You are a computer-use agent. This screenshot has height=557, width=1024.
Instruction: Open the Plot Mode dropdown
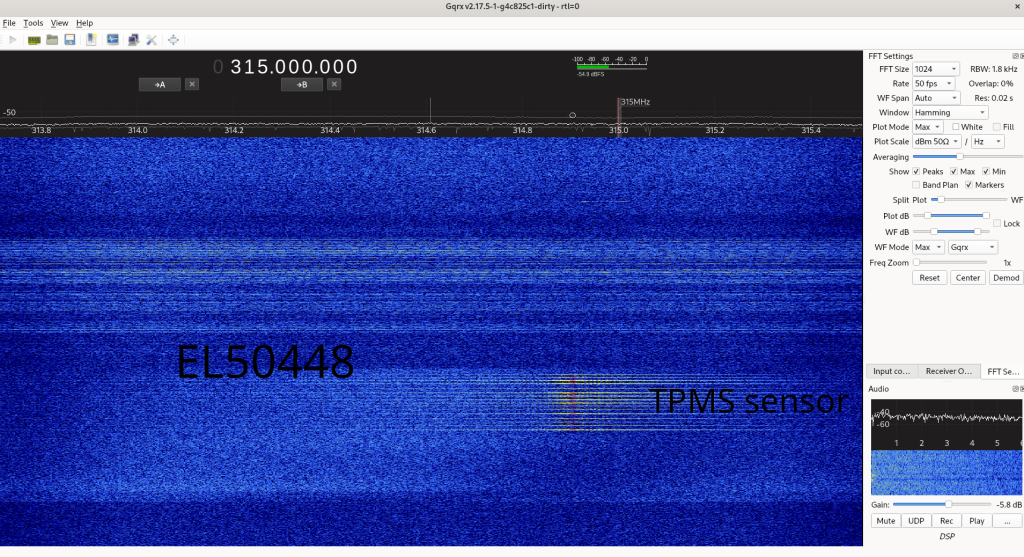(x=927, y=127)
